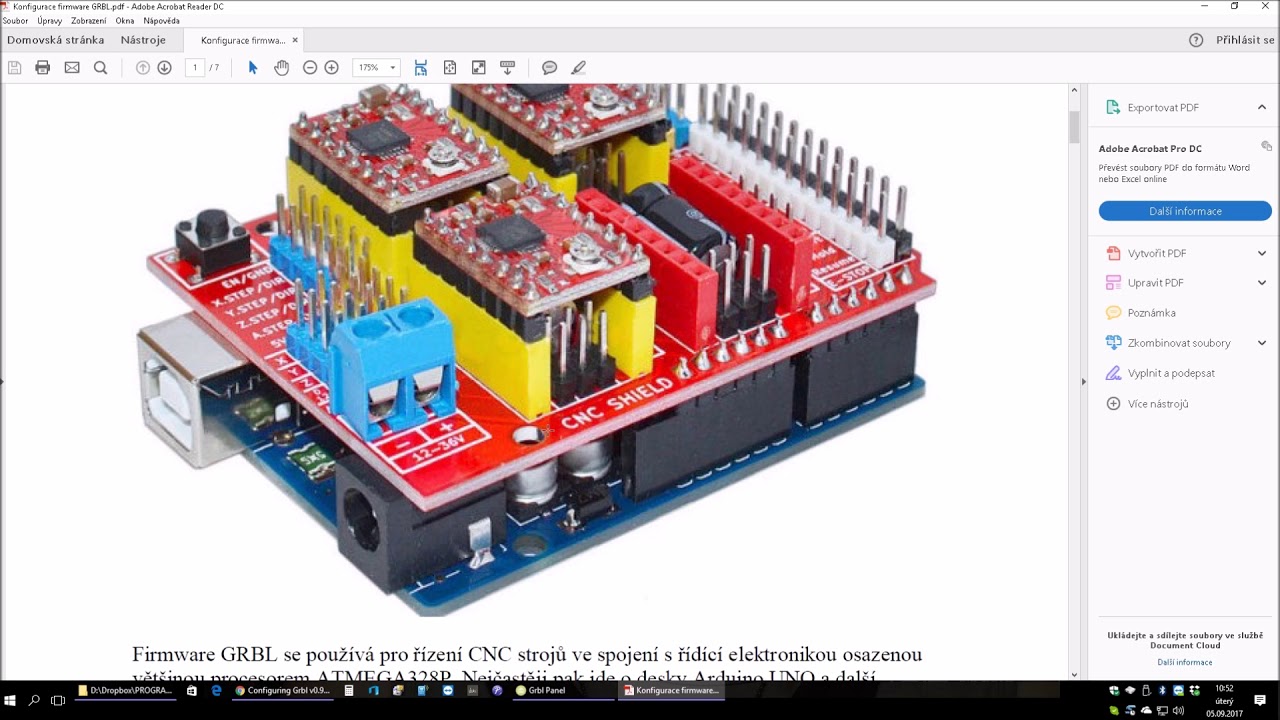Open Task View on taskbar

tap(58, 700)
